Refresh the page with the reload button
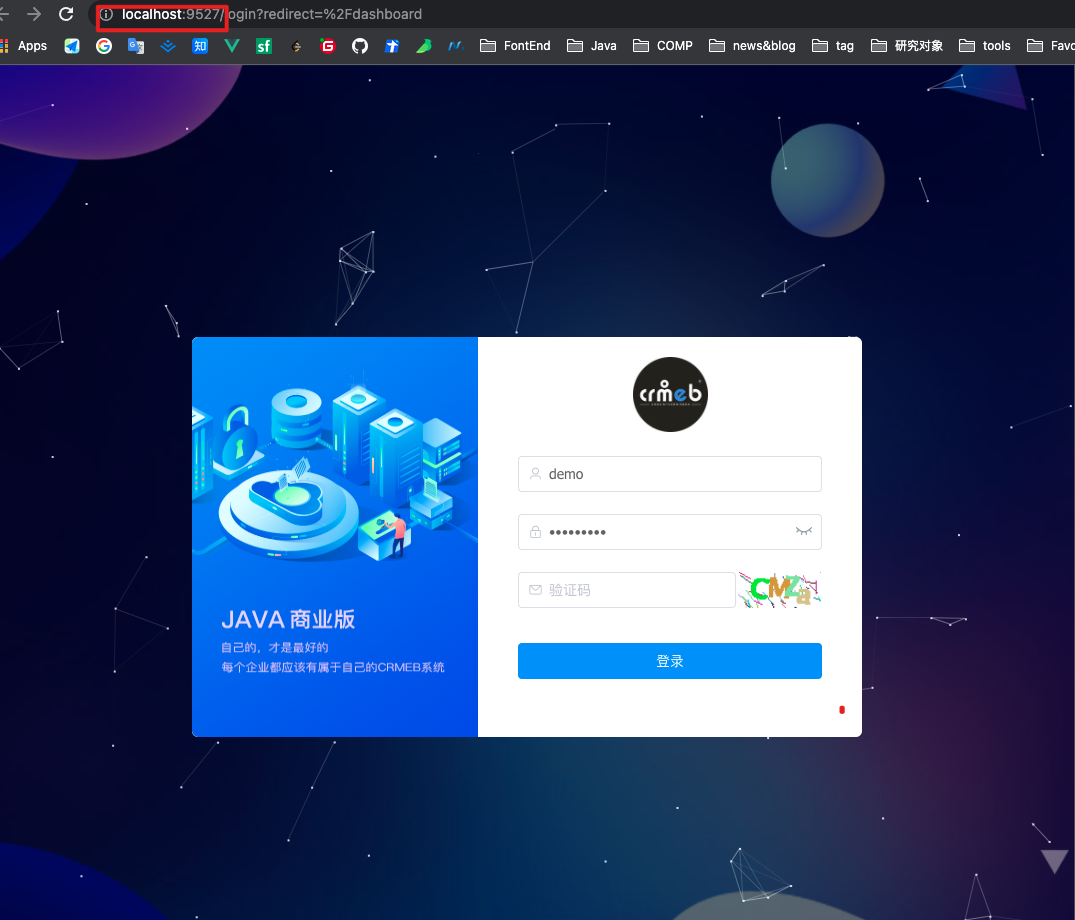Screen dimensions: 1075x920 pyautogui.click(x=65, y=14)
